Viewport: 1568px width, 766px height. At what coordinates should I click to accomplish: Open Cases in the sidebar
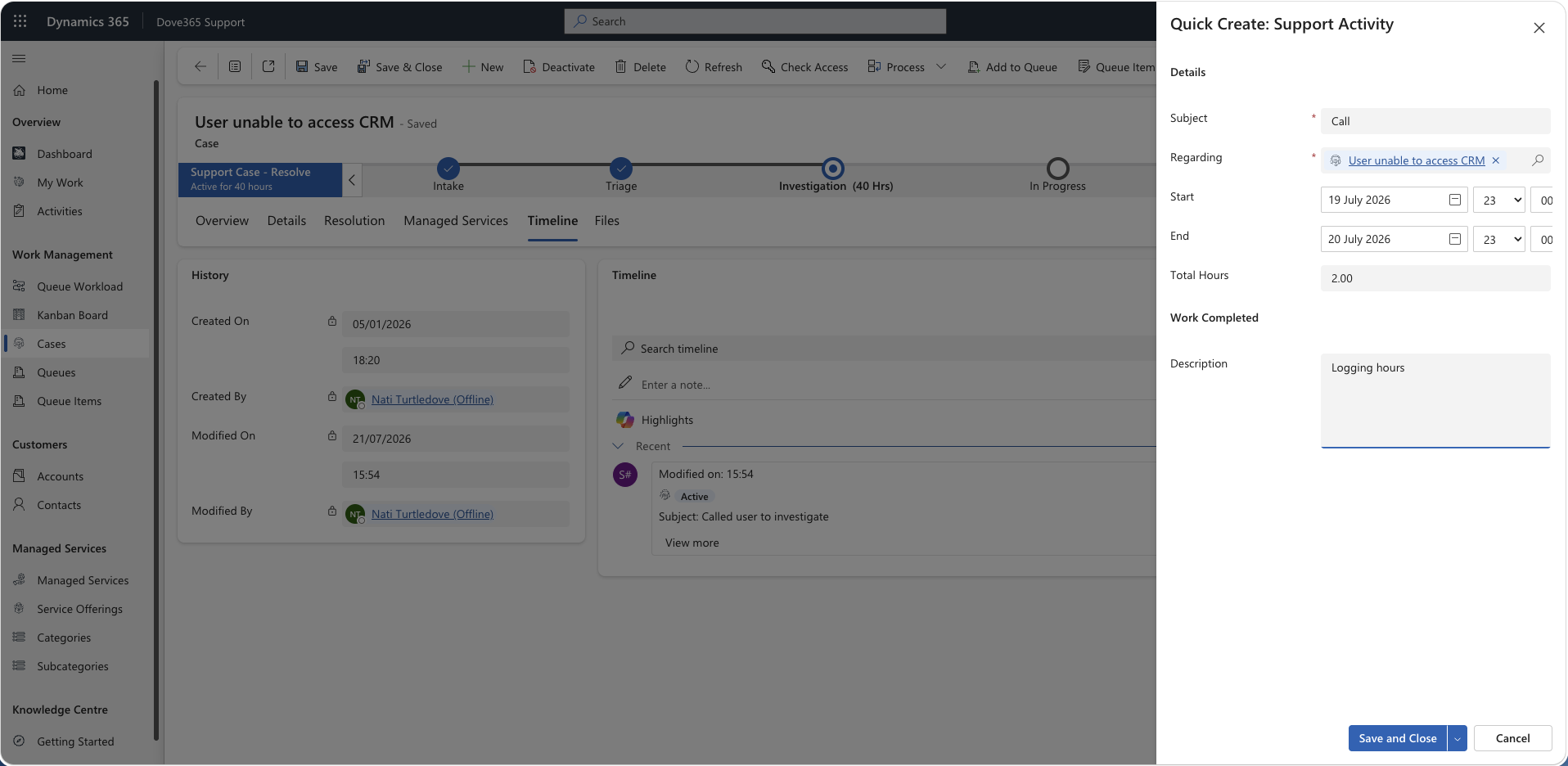coord(77,344)
